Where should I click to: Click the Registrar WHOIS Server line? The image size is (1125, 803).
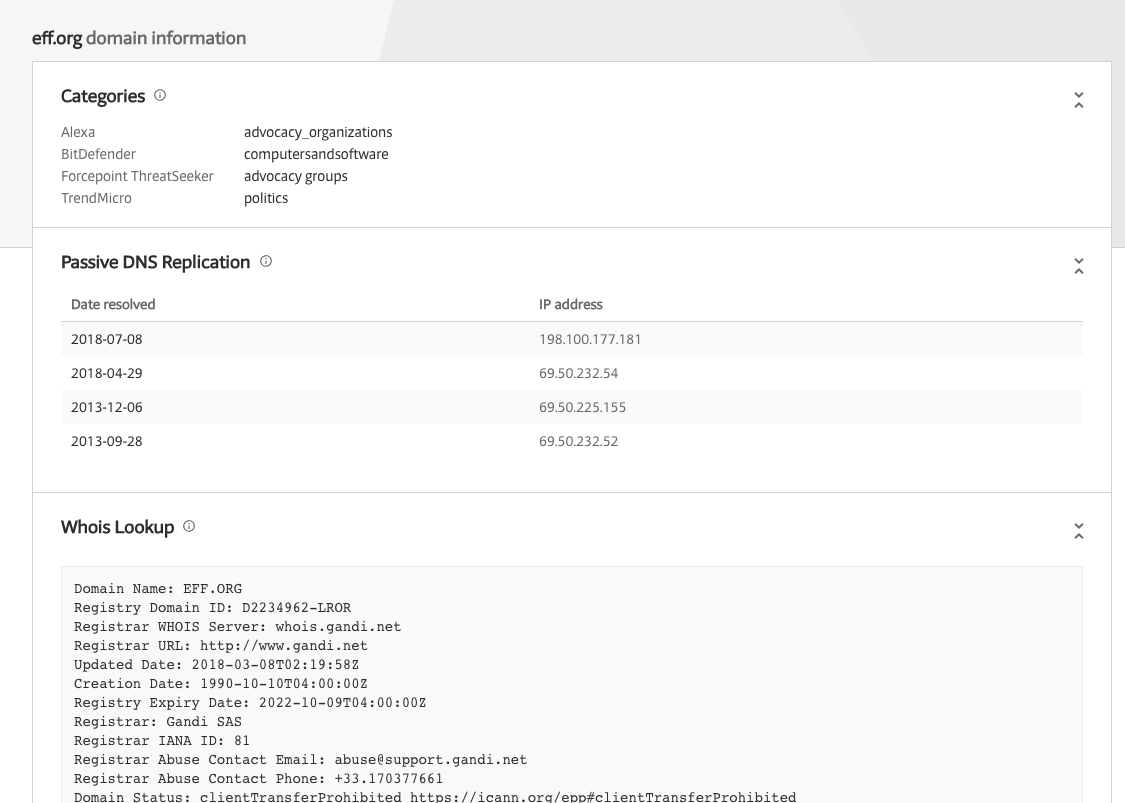coord(237,627)
